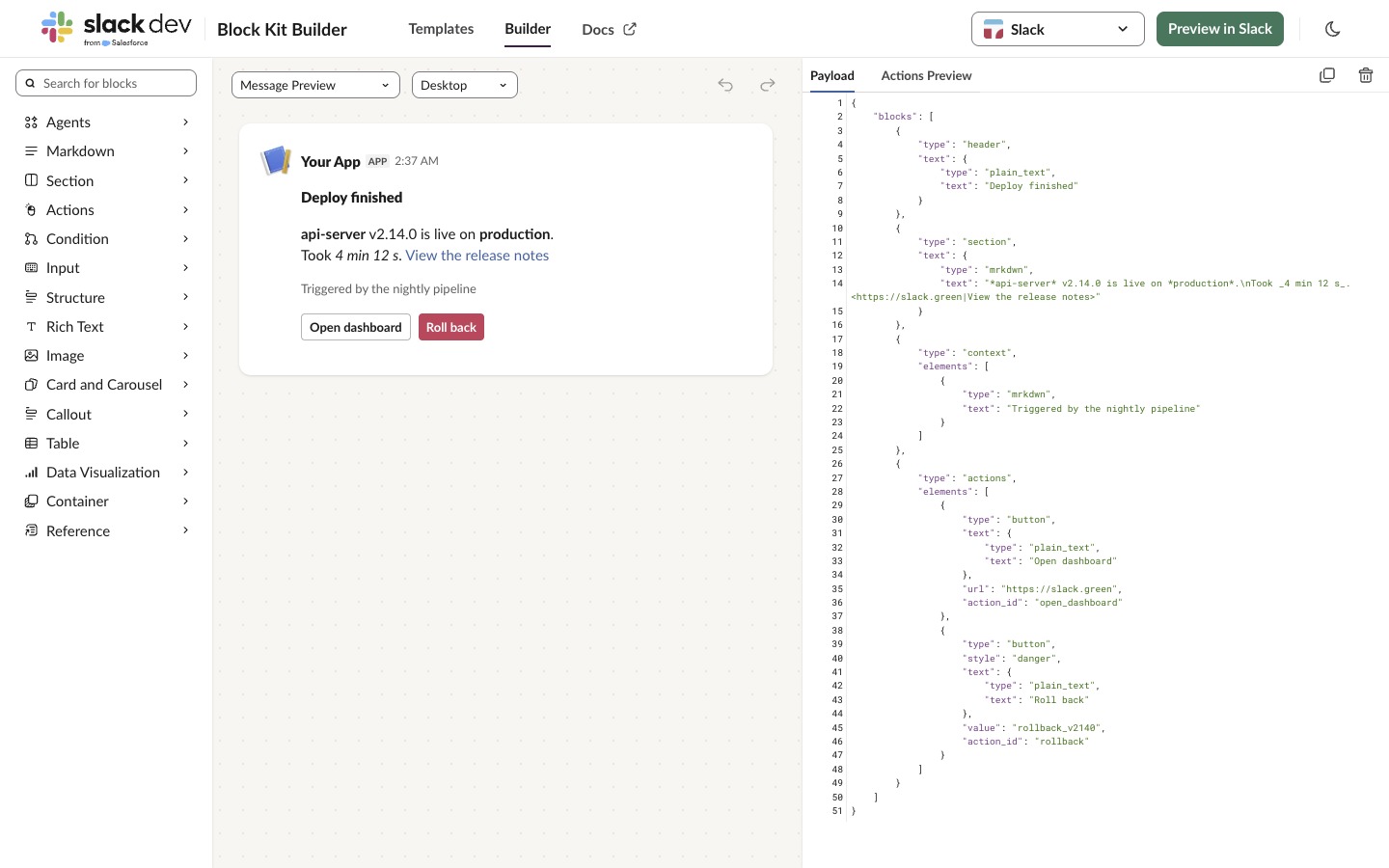Image resolution: width=1389 pixels, height=868 pixels.
Task: Expand the Section category chevron
Action: coord(185,180)
